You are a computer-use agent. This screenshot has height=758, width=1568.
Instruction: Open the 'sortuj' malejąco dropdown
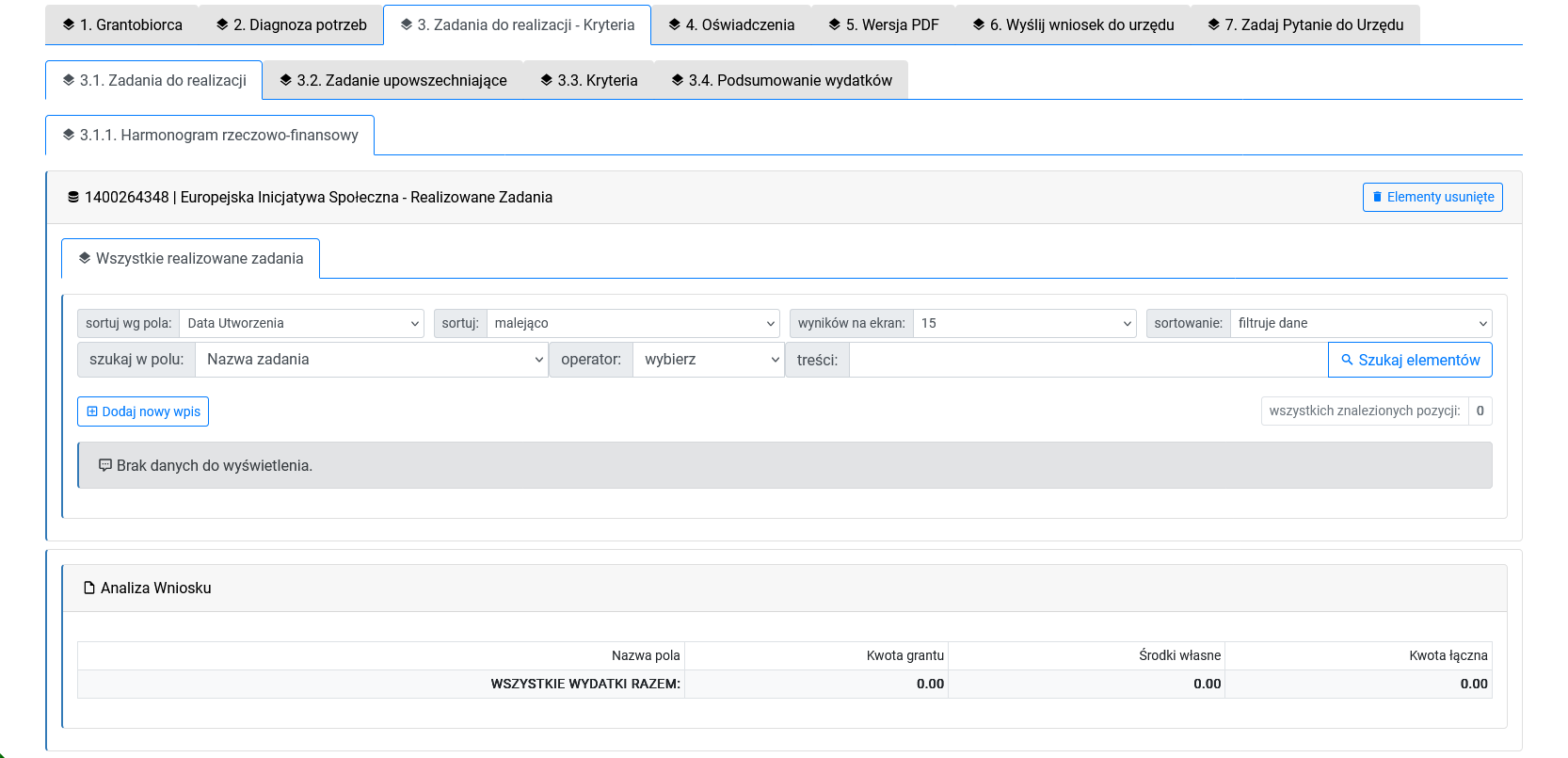pos(632,324)
